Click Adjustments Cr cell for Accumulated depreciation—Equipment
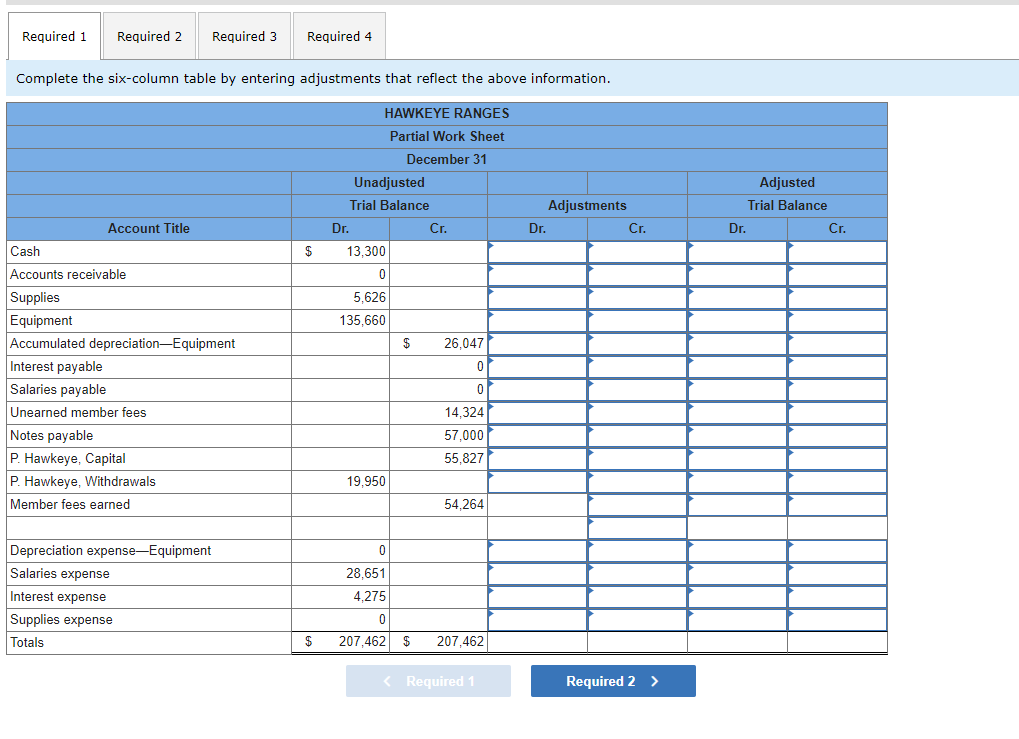This screenshot has height=739, width=1019. pos(637,344)
